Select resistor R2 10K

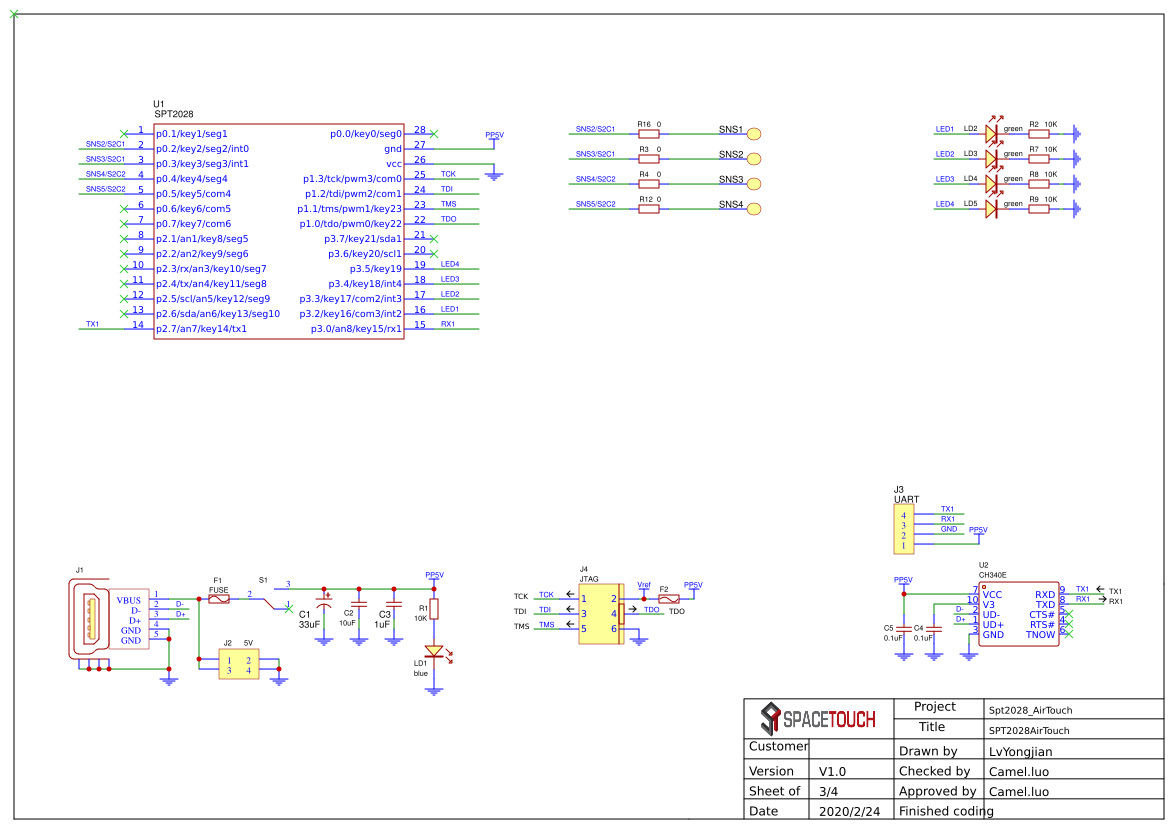(x=1038, y=134)
